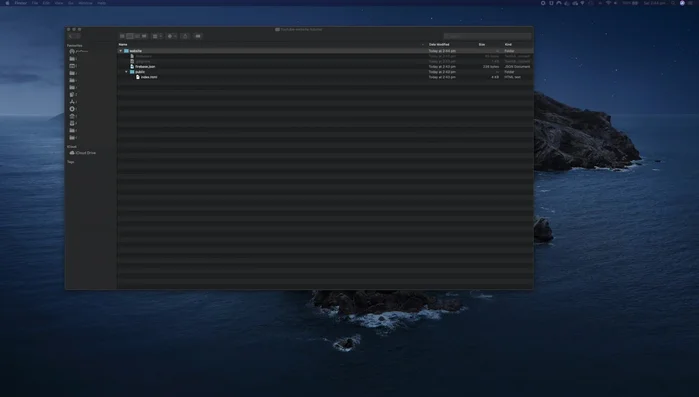
Task: Open Spotlight search from the menu bar
Action: click(x=673, y=3)
